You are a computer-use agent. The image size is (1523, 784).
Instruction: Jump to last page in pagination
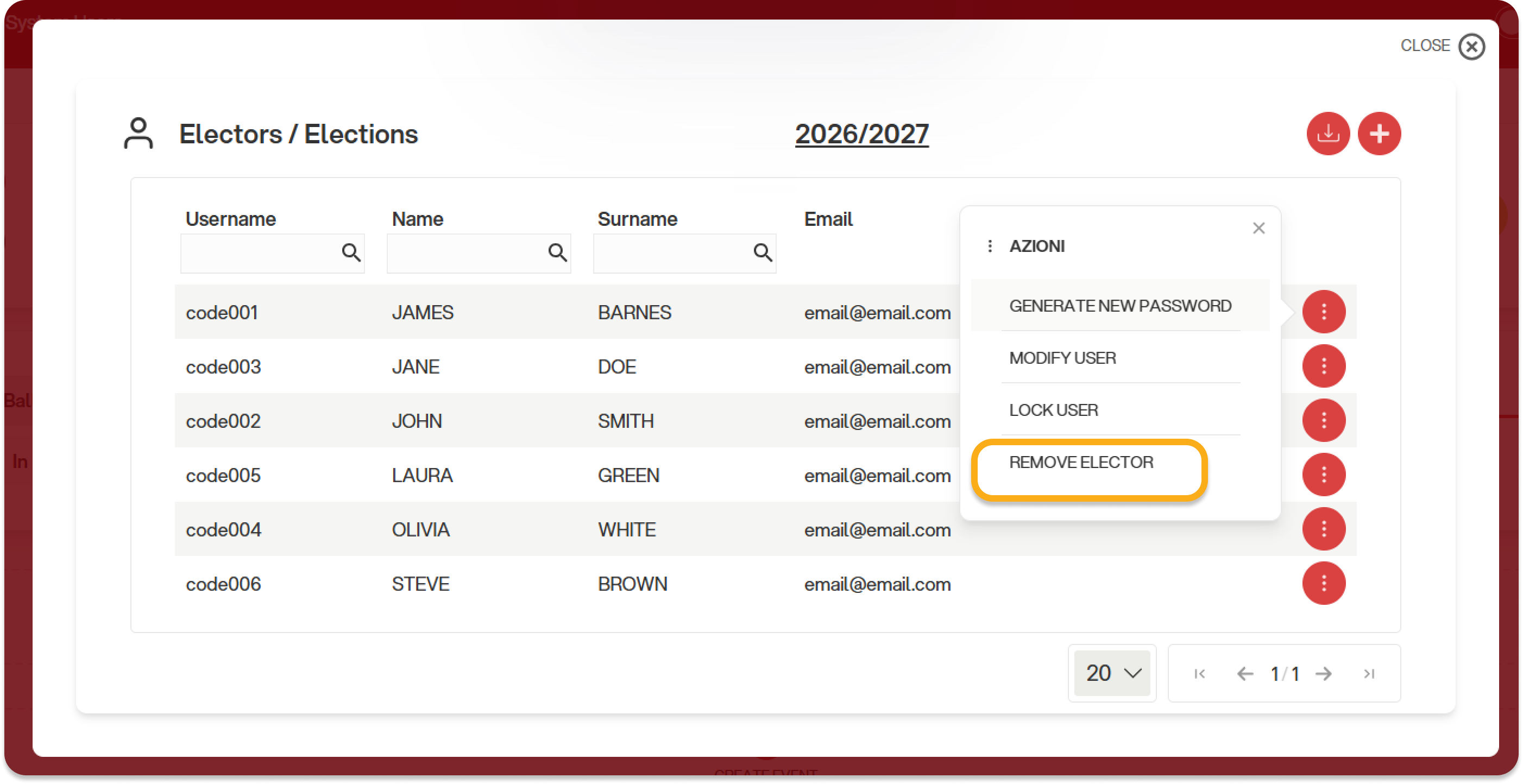click(x=1368, y=674)
